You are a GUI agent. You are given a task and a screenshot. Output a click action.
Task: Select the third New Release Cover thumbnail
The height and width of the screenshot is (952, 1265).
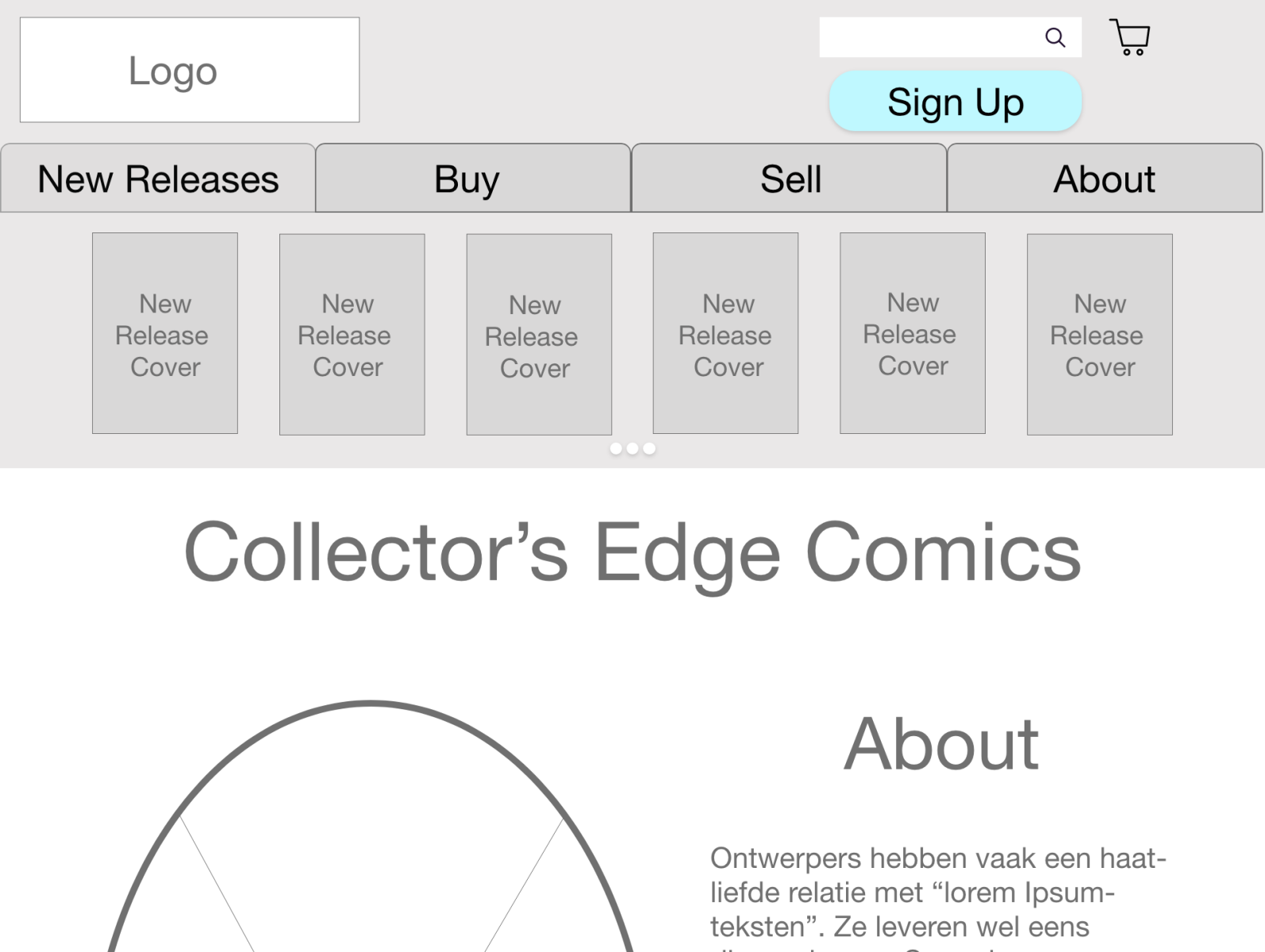pyautogui.click(x=539, y=333)
